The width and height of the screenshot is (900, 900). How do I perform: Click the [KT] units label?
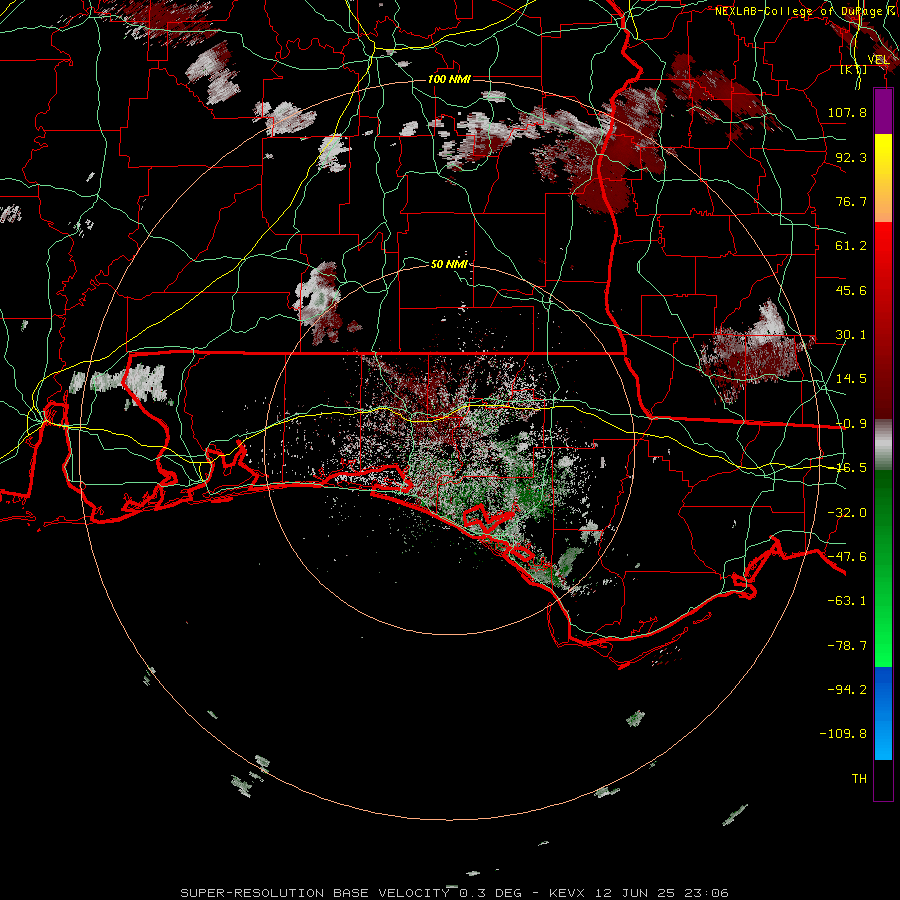coord(853,69)
